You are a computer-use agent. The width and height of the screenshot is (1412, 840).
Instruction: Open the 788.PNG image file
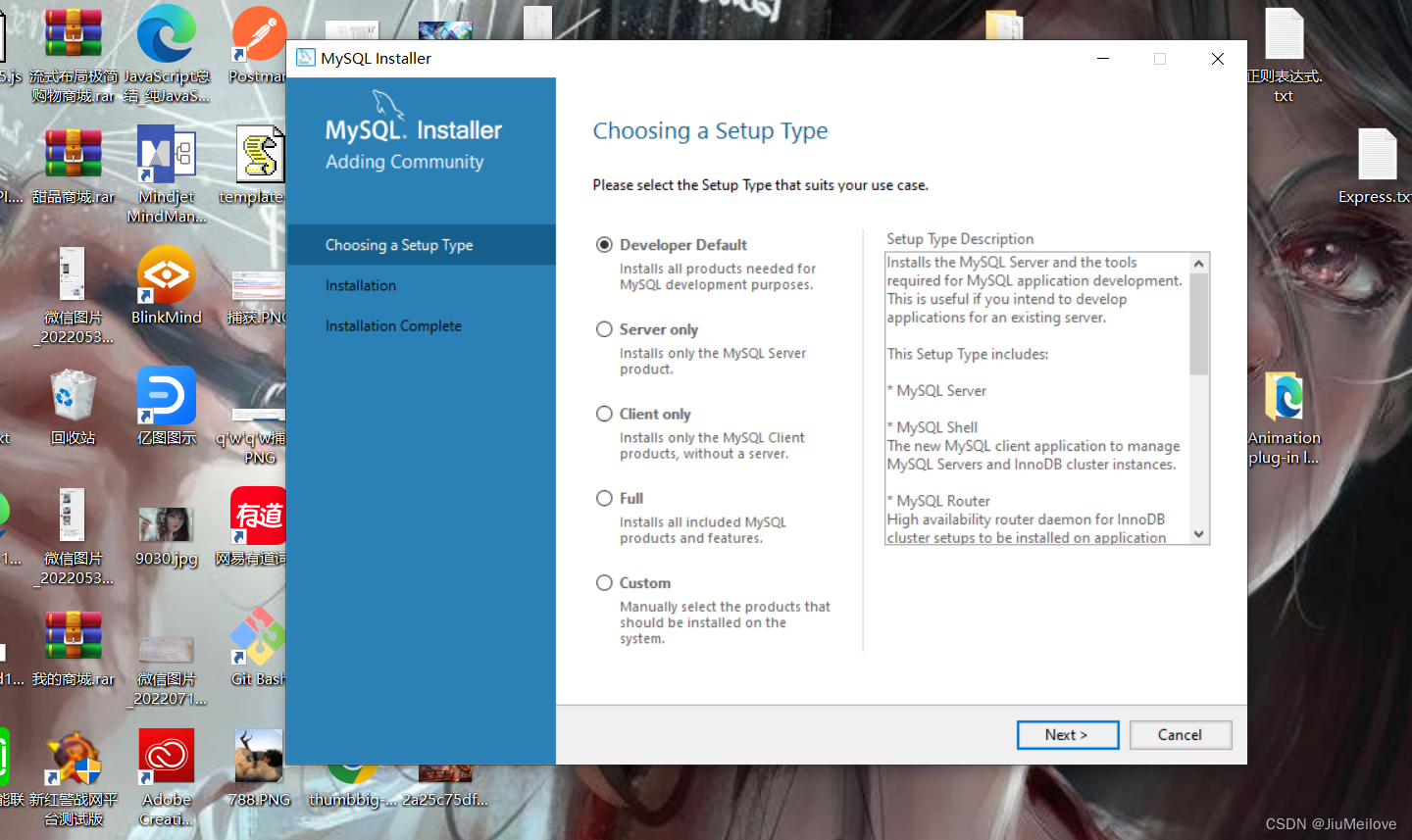pos(259,767)
